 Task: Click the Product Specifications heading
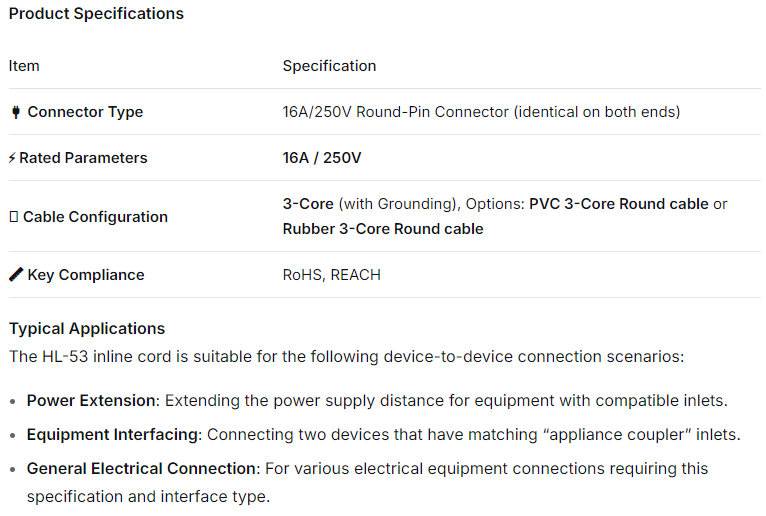pos(96,14)
